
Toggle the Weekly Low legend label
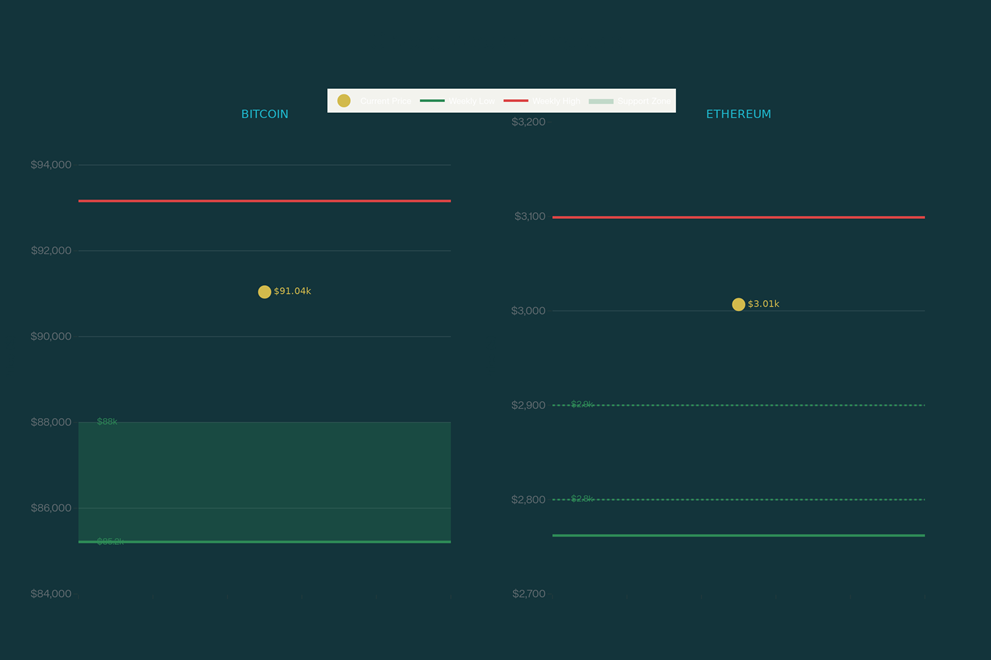(x=472, y=101)
